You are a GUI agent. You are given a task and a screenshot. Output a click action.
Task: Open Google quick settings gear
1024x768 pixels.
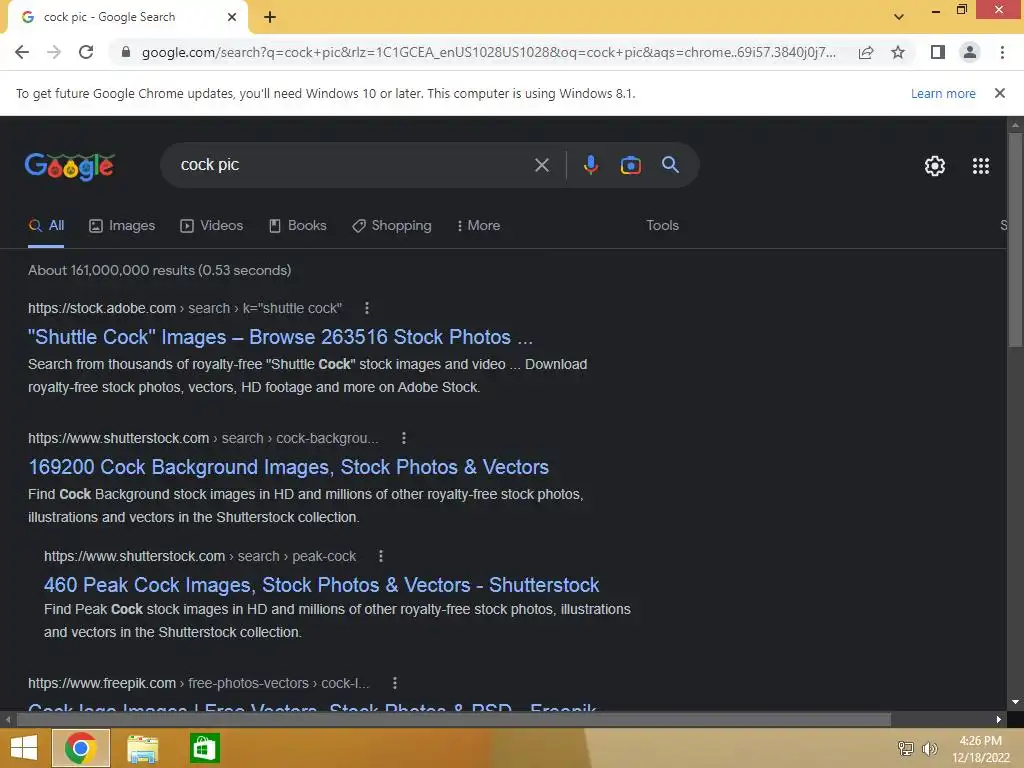(x=935, y=166)
